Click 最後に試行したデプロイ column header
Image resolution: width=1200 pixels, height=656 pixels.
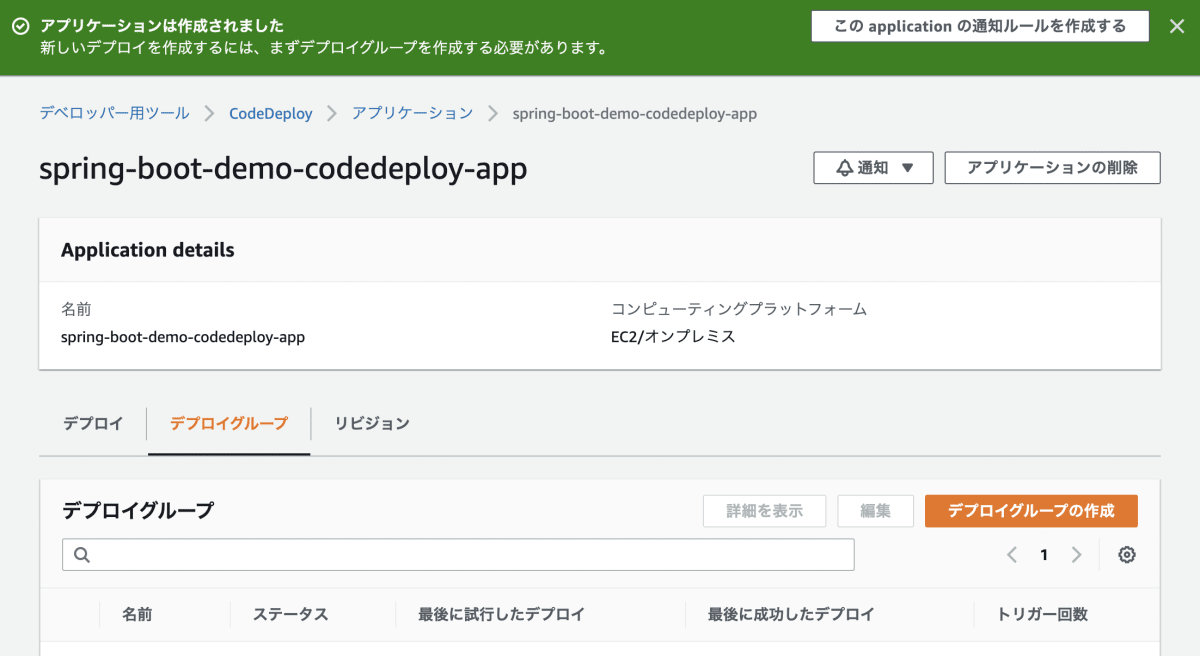(x=501, y=614)
